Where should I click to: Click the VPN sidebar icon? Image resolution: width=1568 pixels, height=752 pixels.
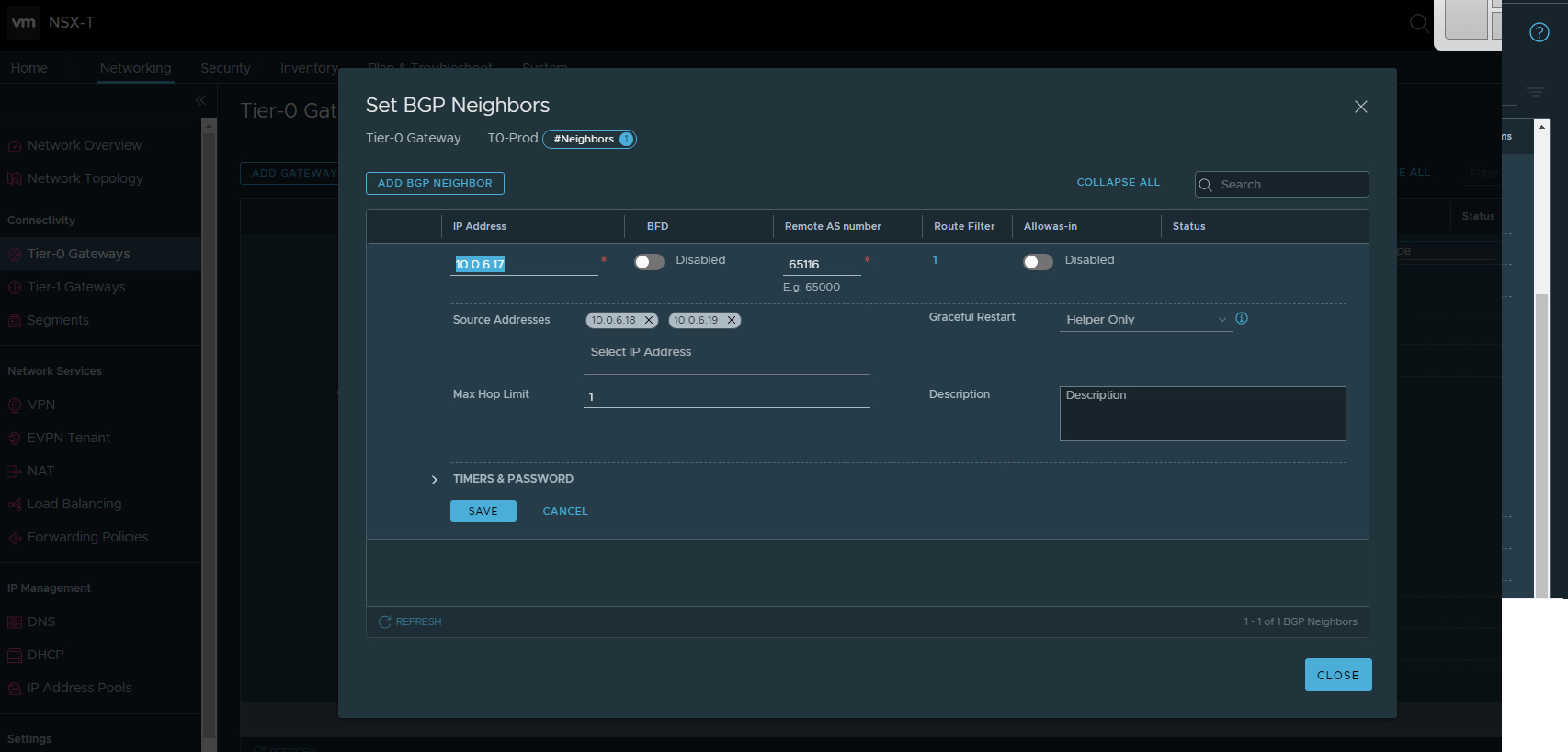(x=15, y=405)
